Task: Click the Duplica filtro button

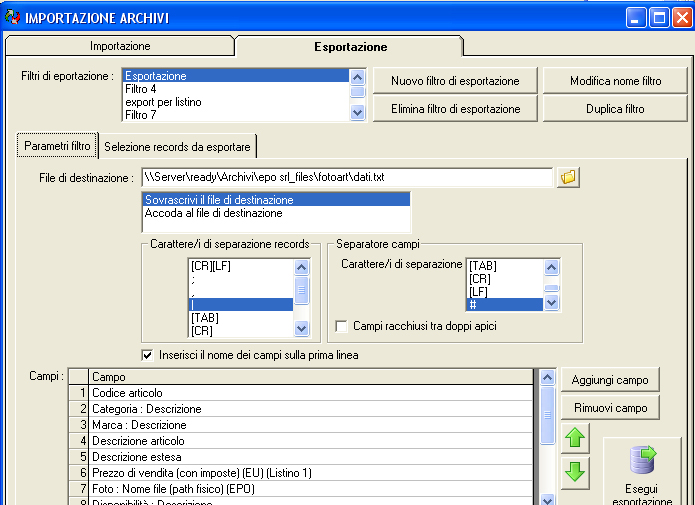Action: pyautogui.click(x=615, y=109)
